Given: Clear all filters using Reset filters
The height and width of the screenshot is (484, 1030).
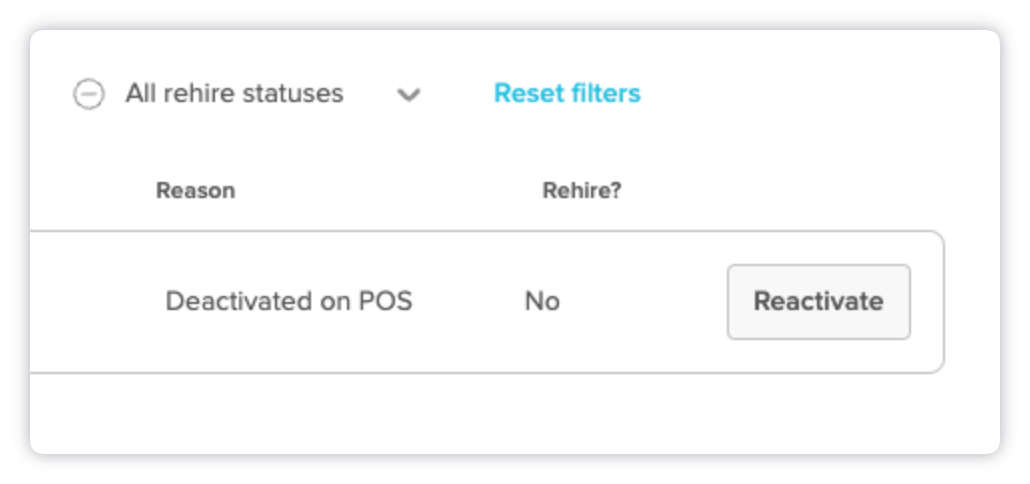Looking at the screenshot, I should click(x=567, y=93).
